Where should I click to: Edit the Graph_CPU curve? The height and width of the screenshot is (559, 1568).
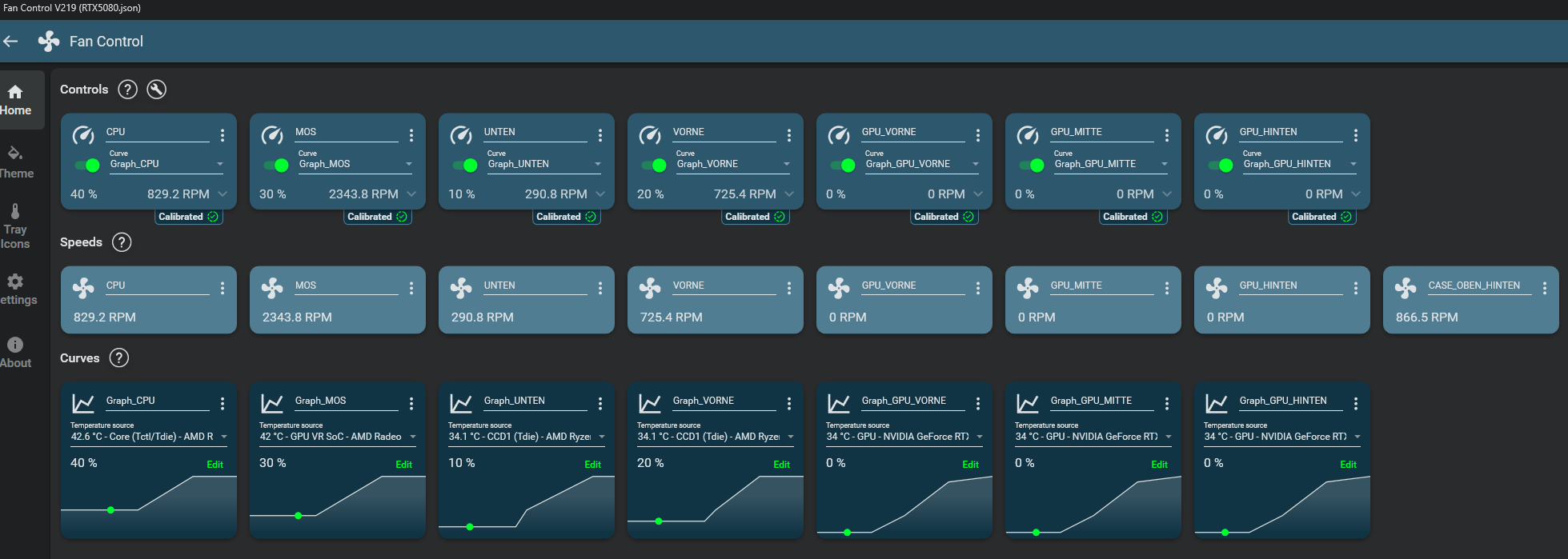click(215, 465)
